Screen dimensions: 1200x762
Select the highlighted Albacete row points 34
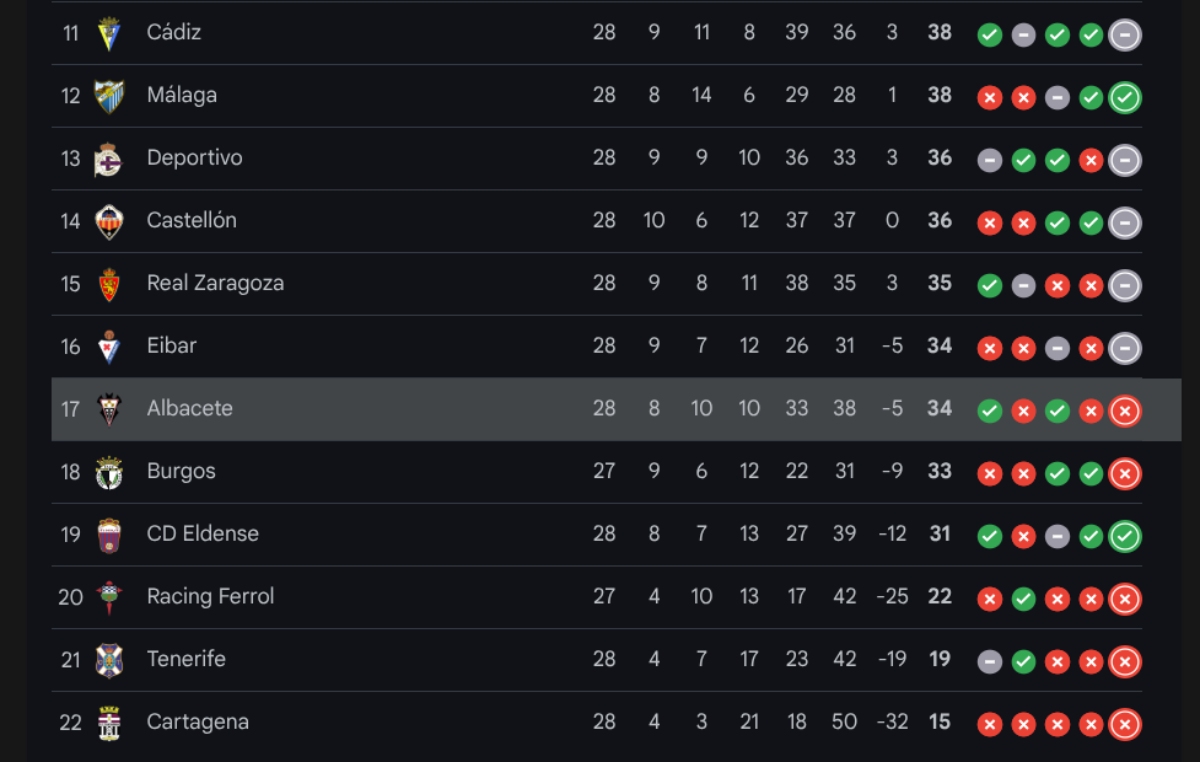pyautogui.click(x=939, y=408)
